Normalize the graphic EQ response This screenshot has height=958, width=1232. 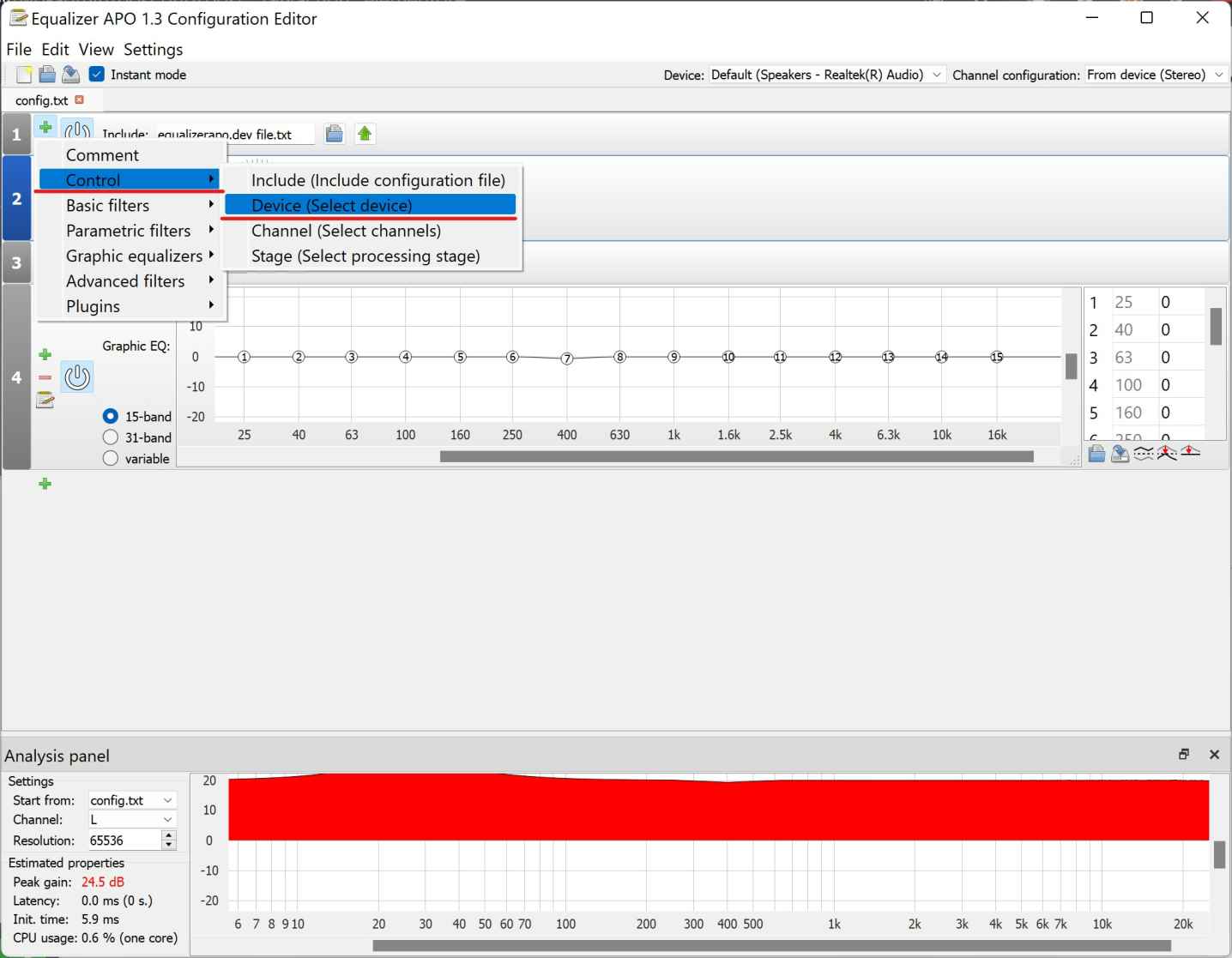click(1167, 454)
